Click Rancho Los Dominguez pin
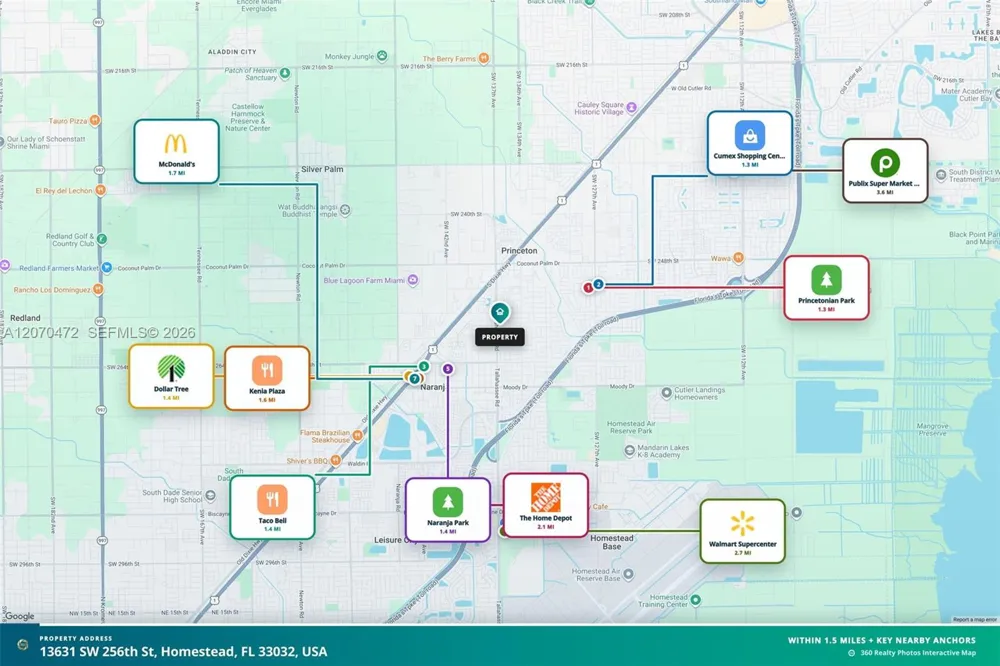Screen dimensions: 1000x666 coord(98,290)
